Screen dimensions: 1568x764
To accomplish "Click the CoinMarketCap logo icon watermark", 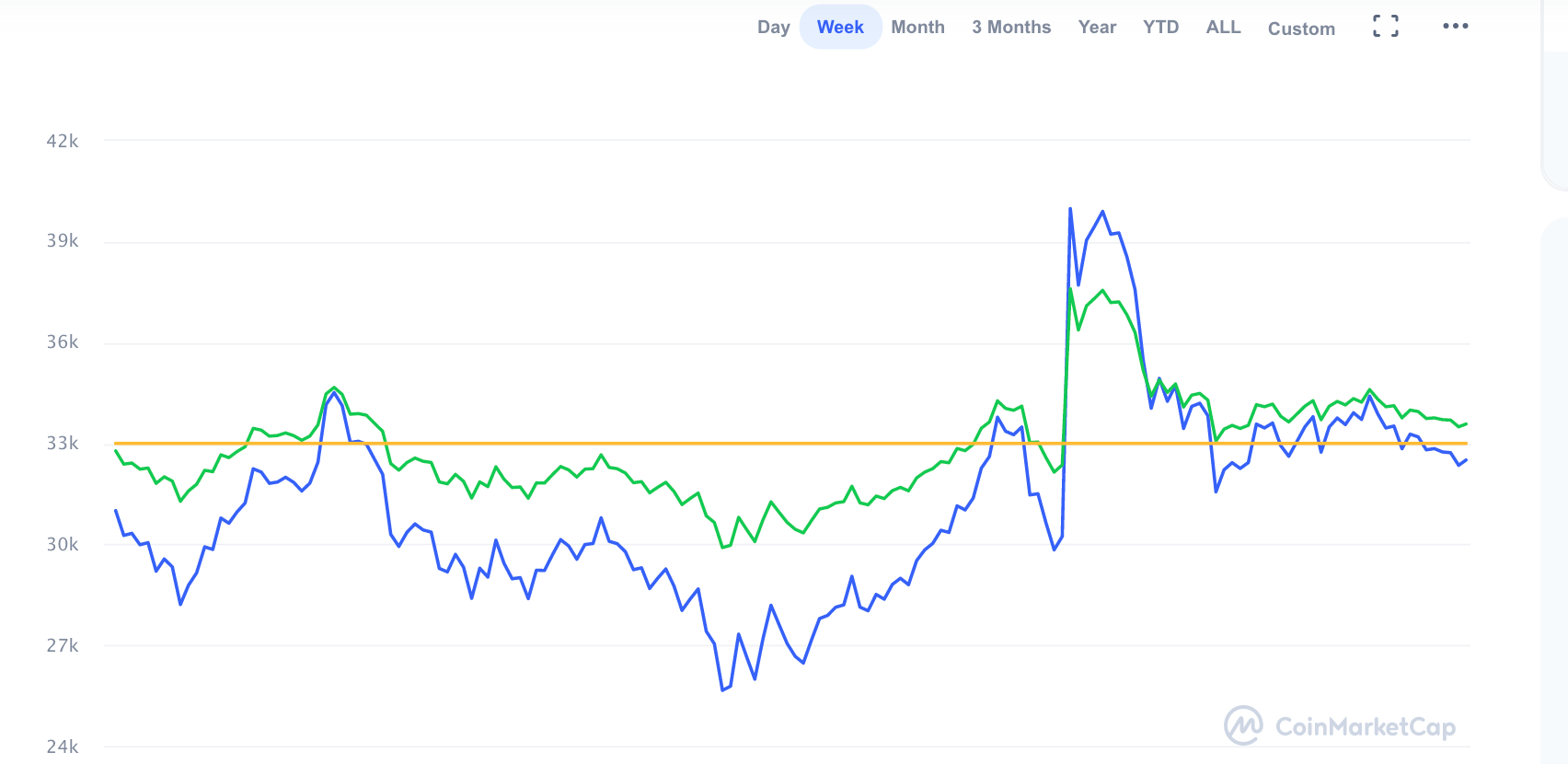I will 1243,726.
